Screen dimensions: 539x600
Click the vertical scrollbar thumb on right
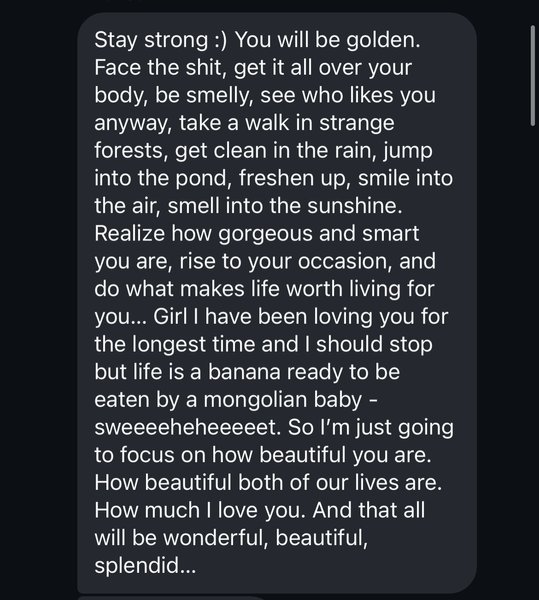[532, 75]
